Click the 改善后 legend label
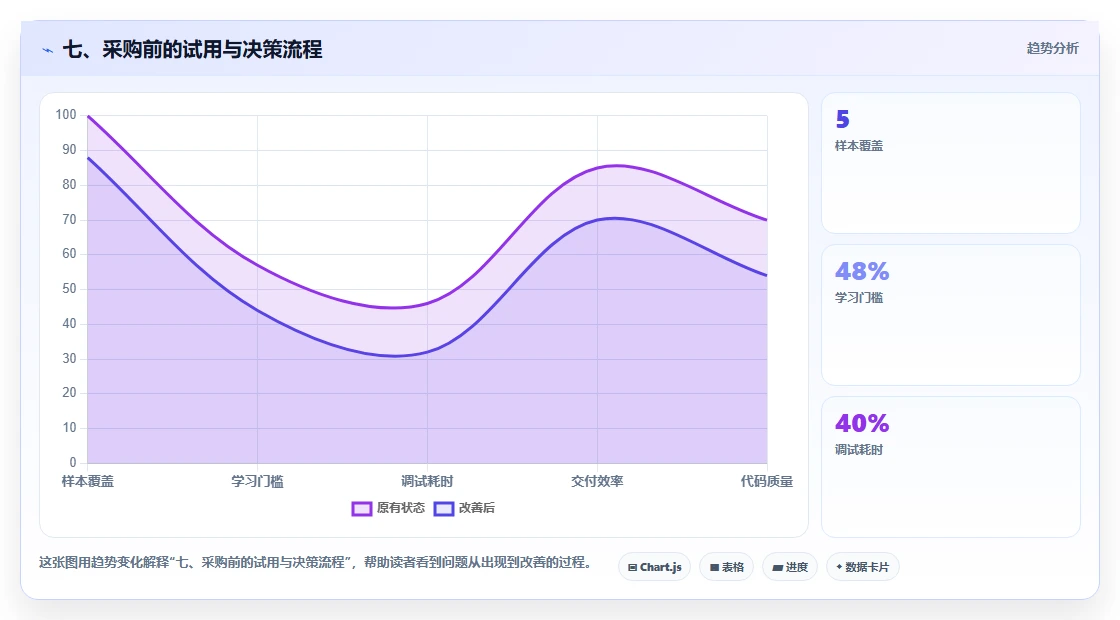This screenshot has width=1120, height=620. click(476, 508)
